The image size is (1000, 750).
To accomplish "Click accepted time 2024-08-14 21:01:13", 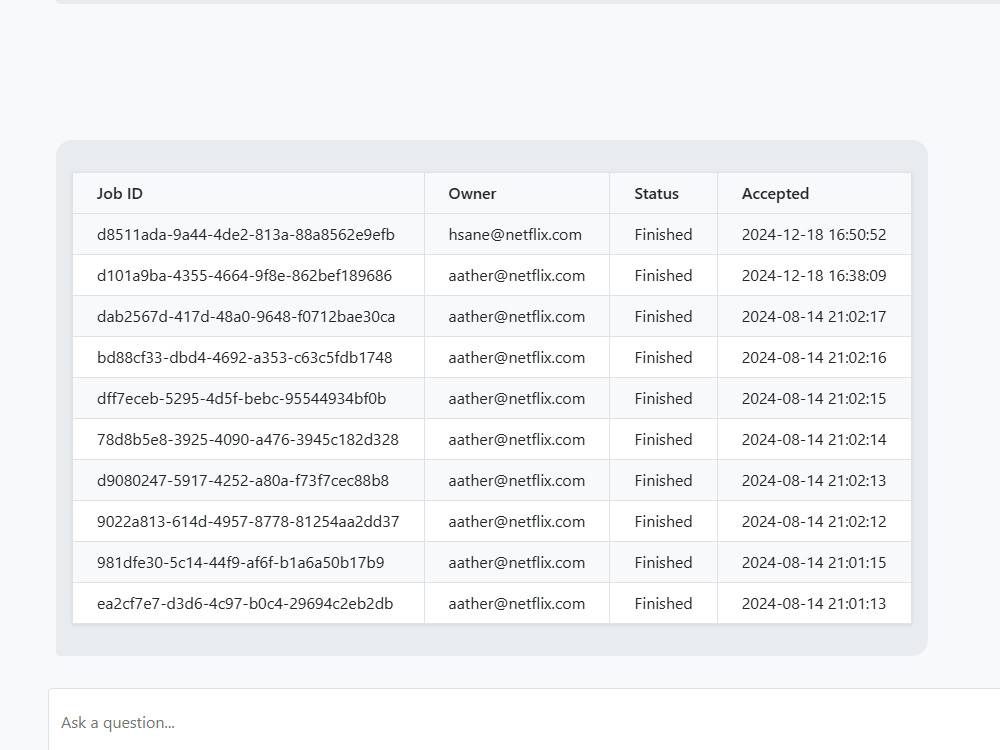I will pyautogui.click(x=814, y=603).
